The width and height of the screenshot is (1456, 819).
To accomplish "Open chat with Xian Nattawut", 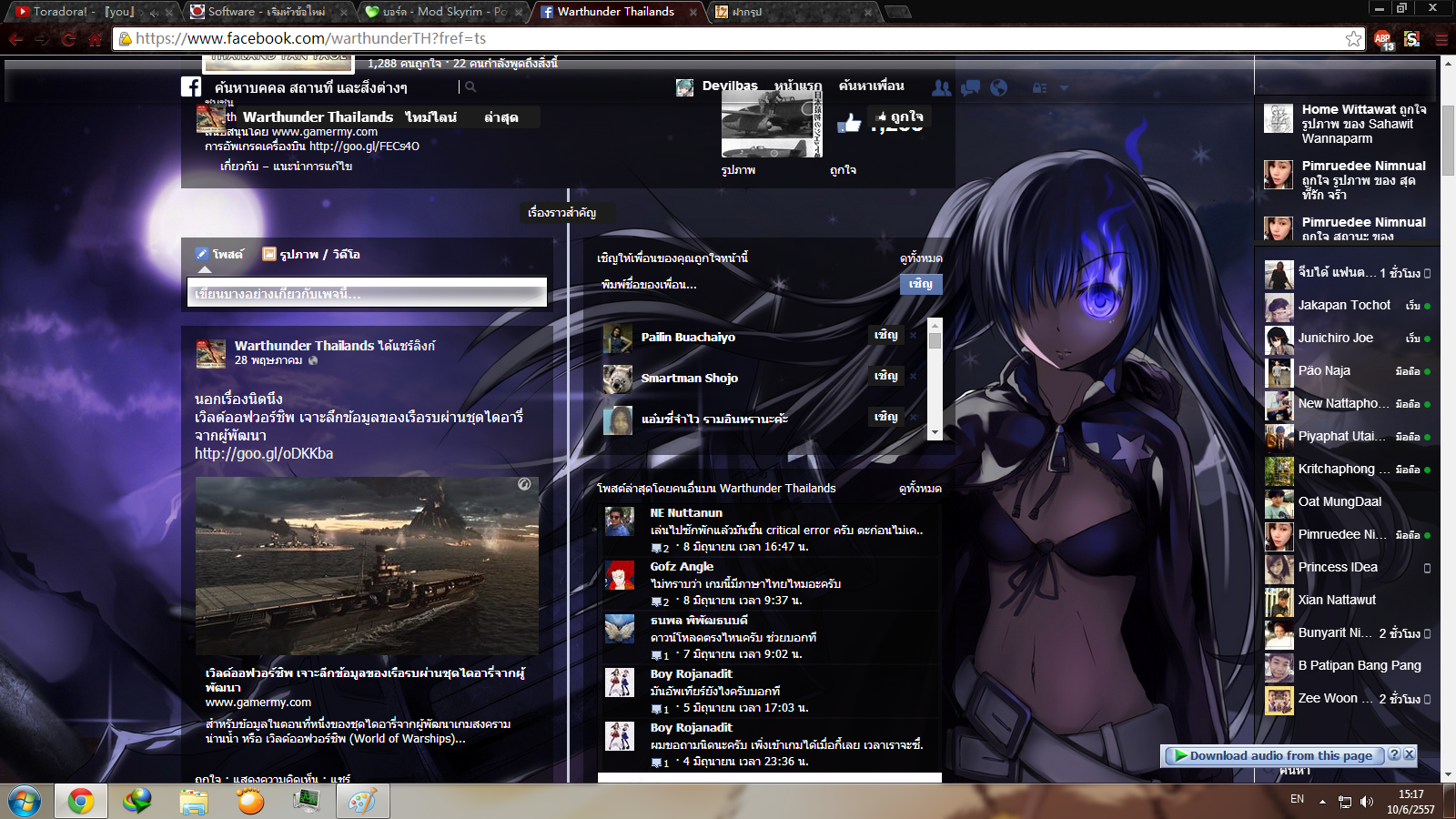I will [x=1348, y=600].
